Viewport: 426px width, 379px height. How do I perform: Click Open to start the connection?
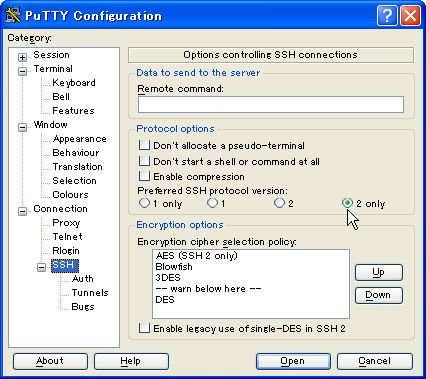(x=293, y=361)
